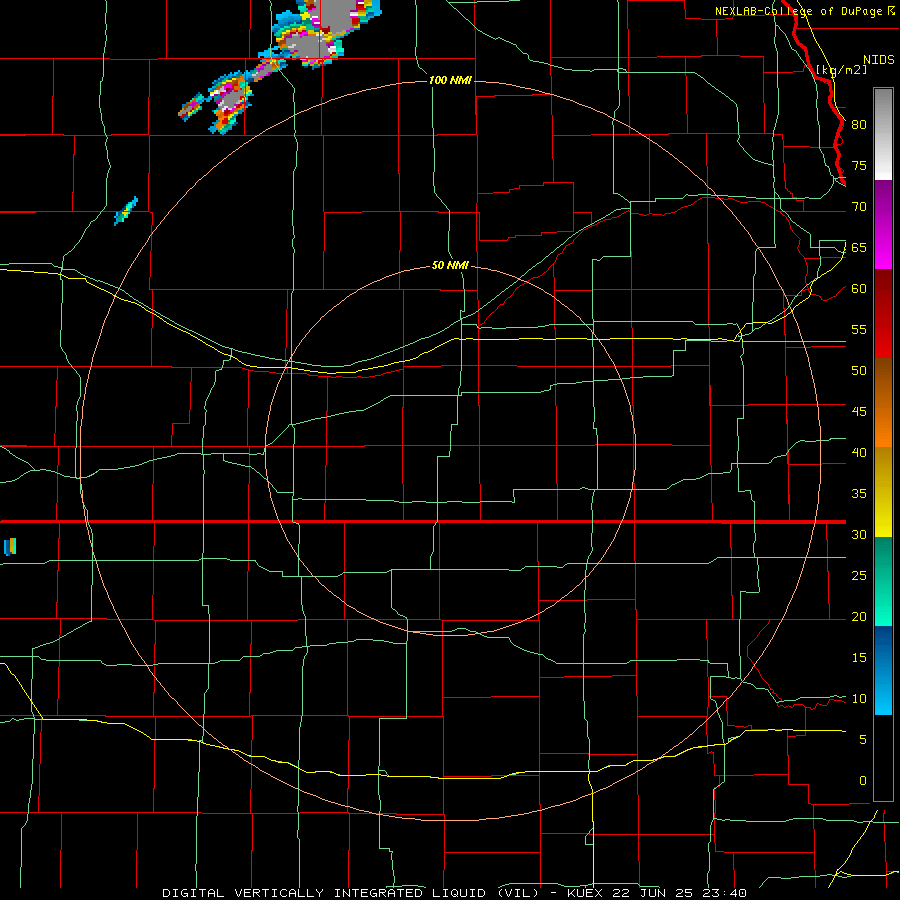Pick the gray-white segment of the color bar
900x900 pixels.
point(883,134)
